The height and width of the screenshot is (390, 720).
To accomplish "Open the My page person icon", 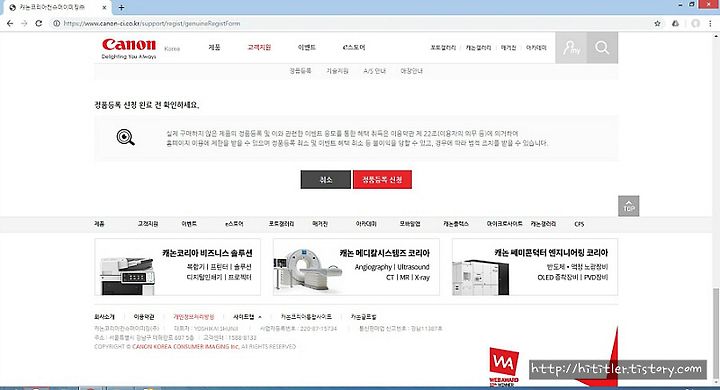I will pos(571,48).
